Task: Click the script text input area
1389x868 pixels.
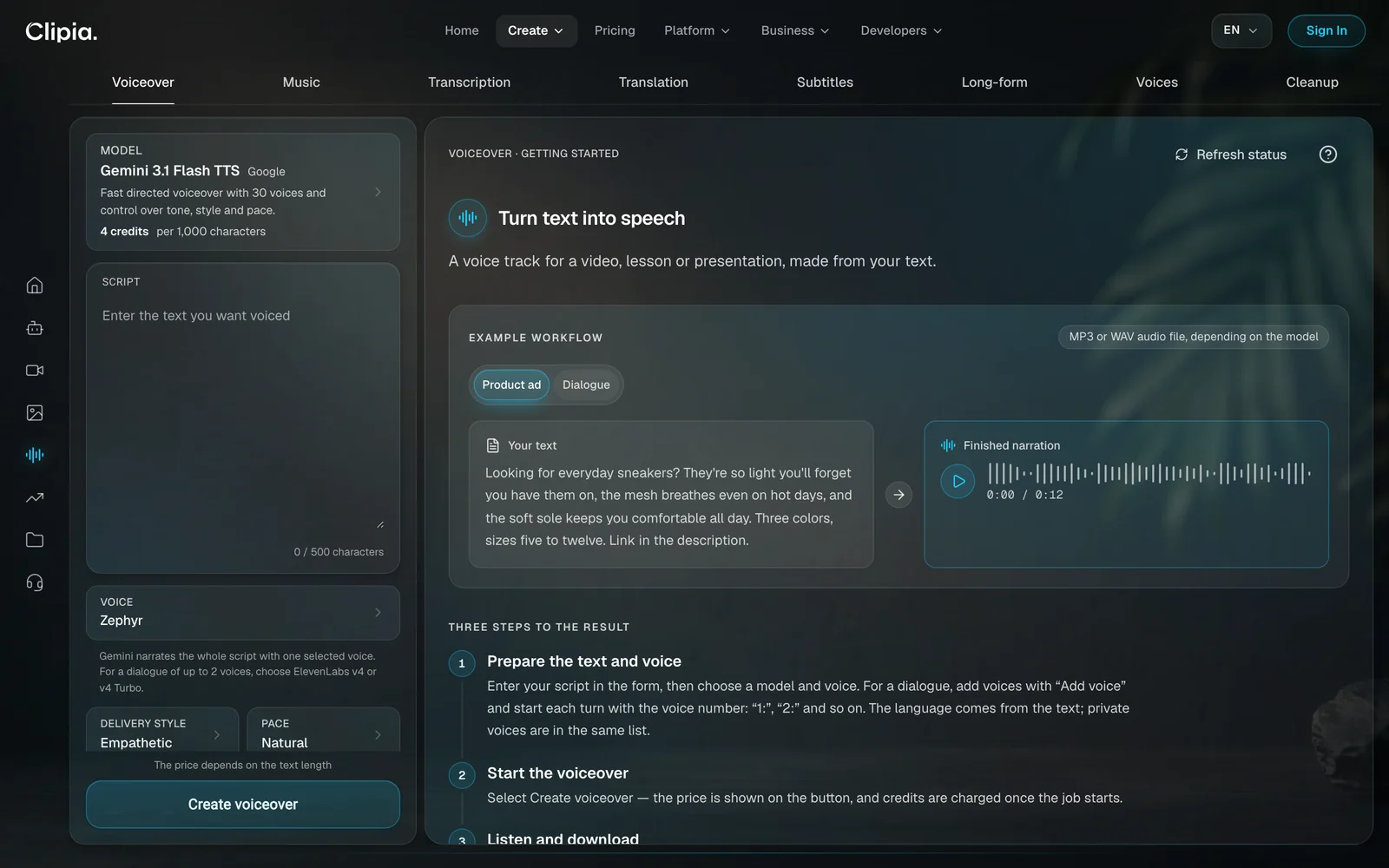Action: [243, 417]
